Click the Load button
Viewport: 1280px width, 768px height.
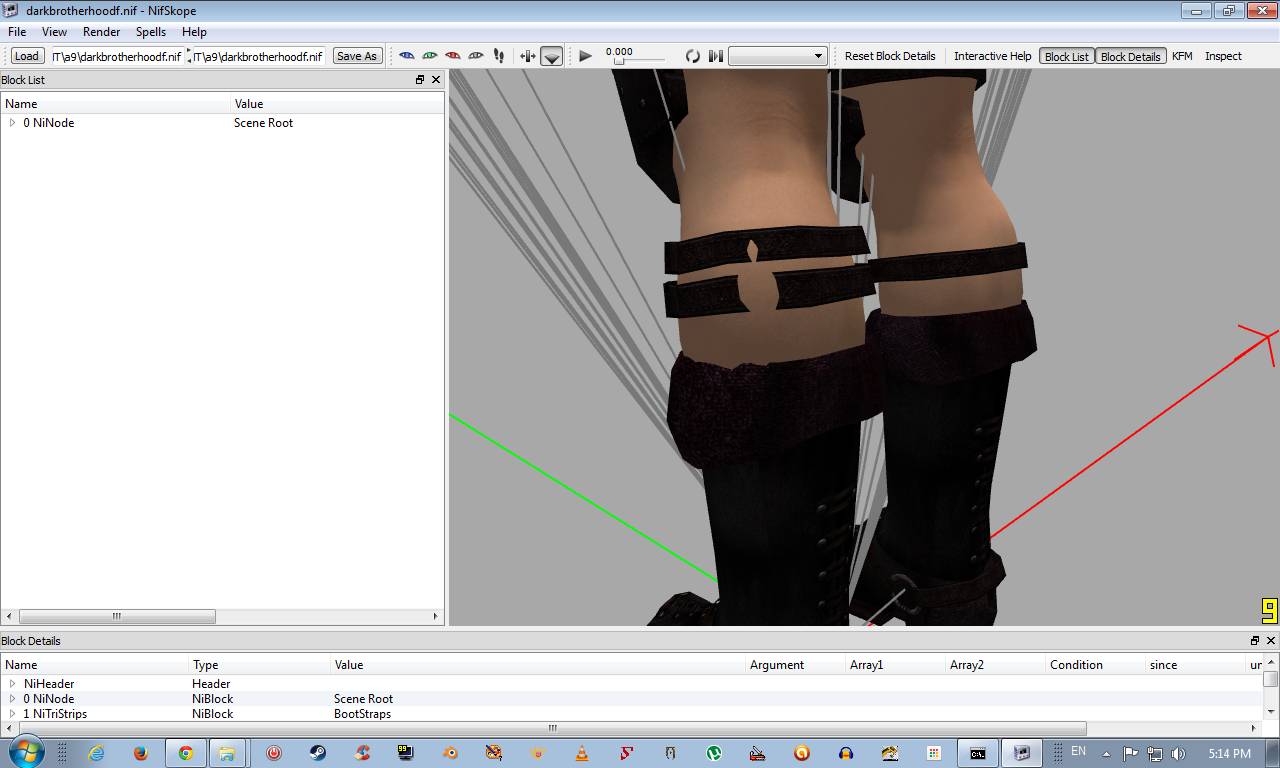tap(26, 56)
